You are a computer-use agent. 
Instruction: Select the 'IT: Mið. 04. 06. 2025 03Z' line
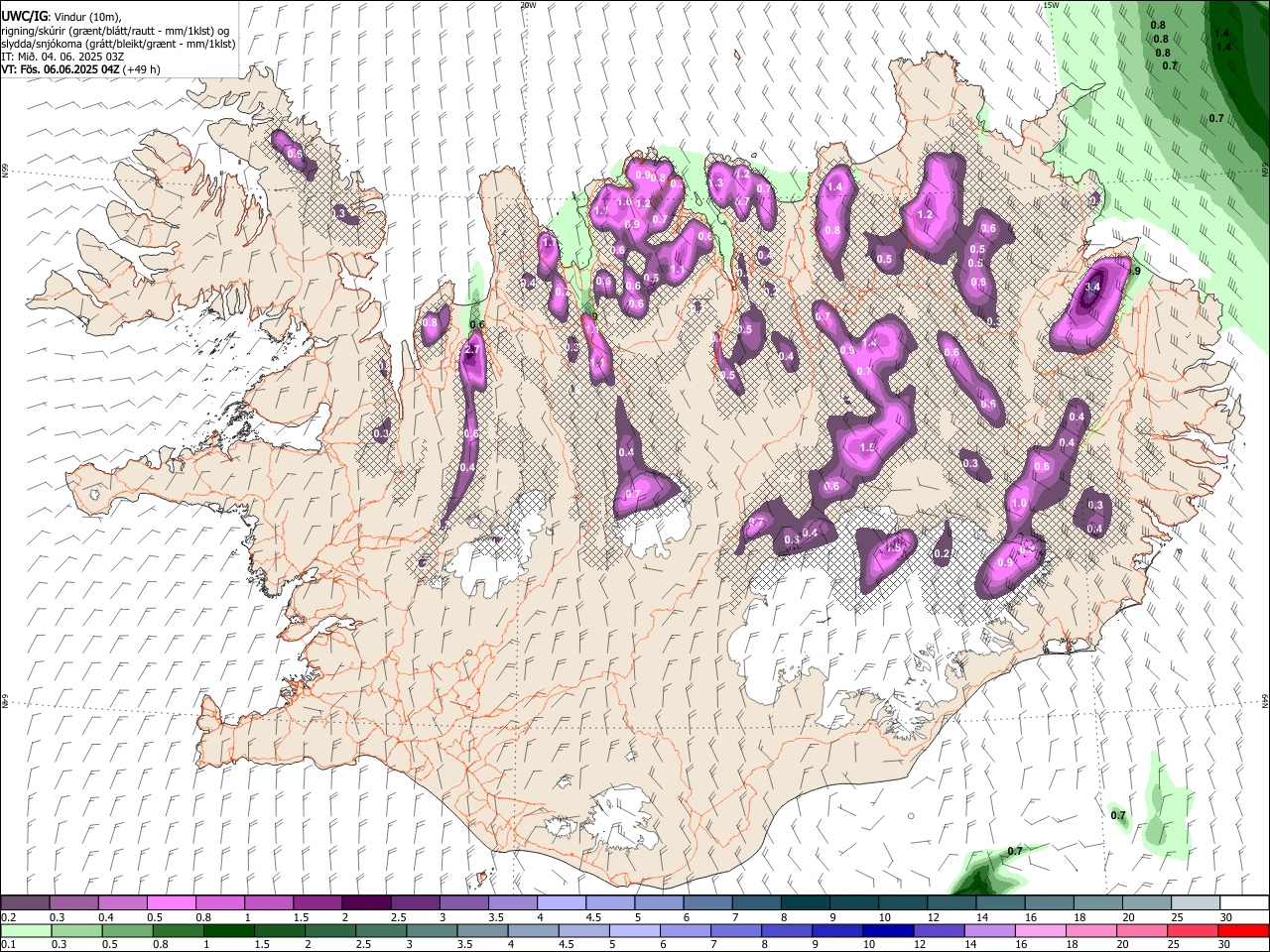[63, 57]
